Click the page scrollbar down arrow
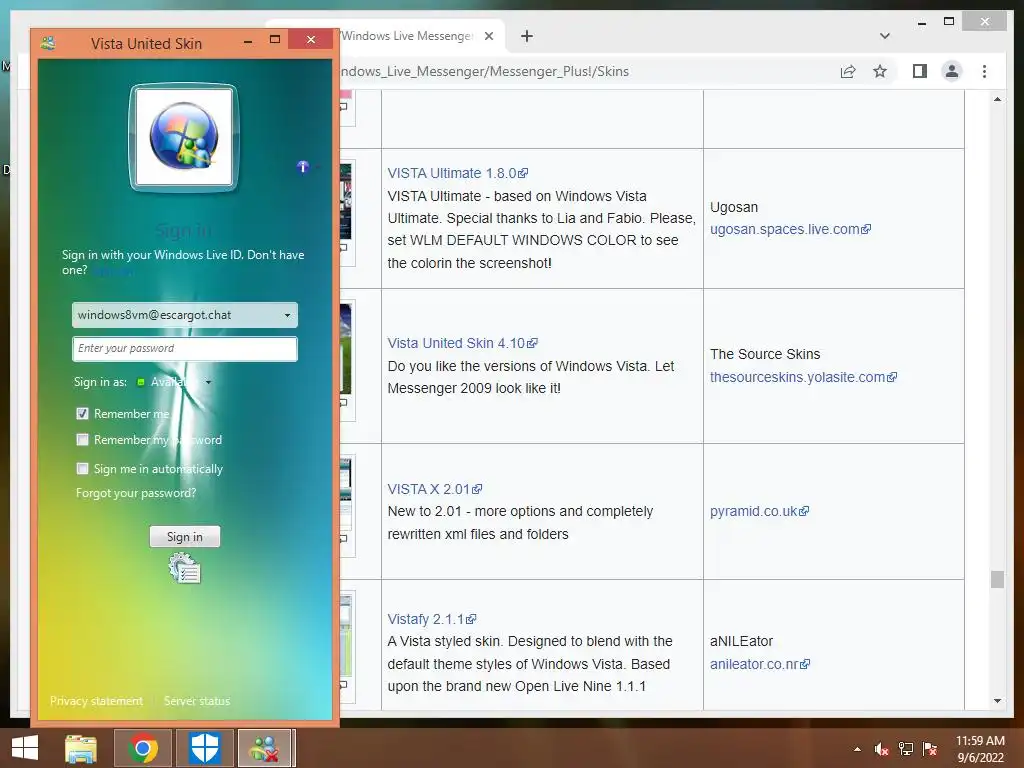1024x768 pixels. 997,701
